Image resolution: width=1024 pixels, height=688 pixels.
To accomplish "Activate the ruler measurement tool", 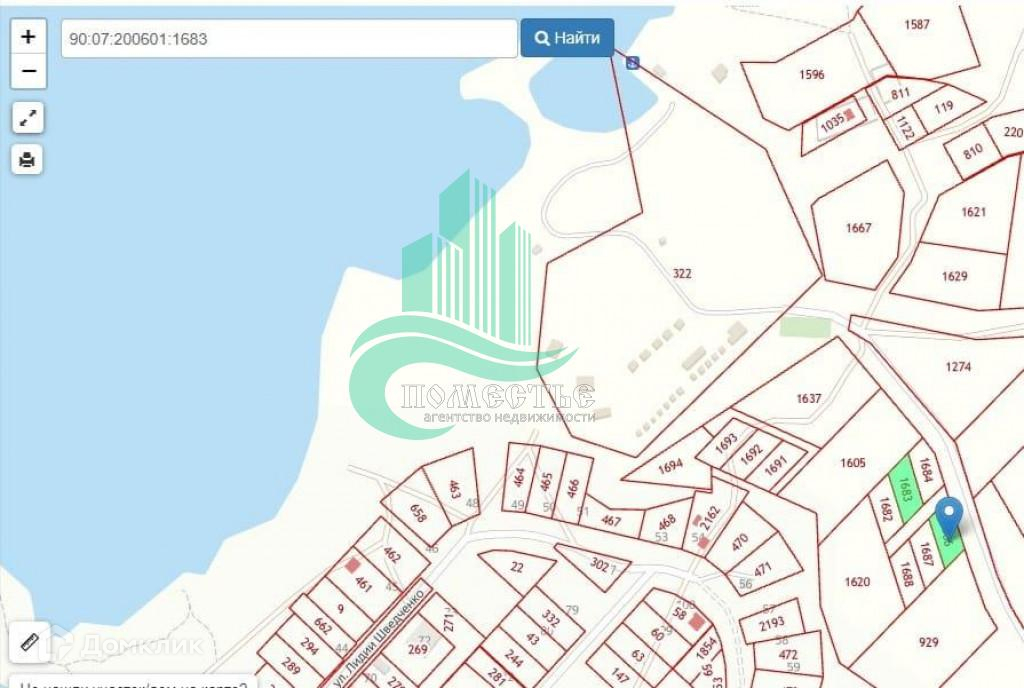I will pos(29,642).
